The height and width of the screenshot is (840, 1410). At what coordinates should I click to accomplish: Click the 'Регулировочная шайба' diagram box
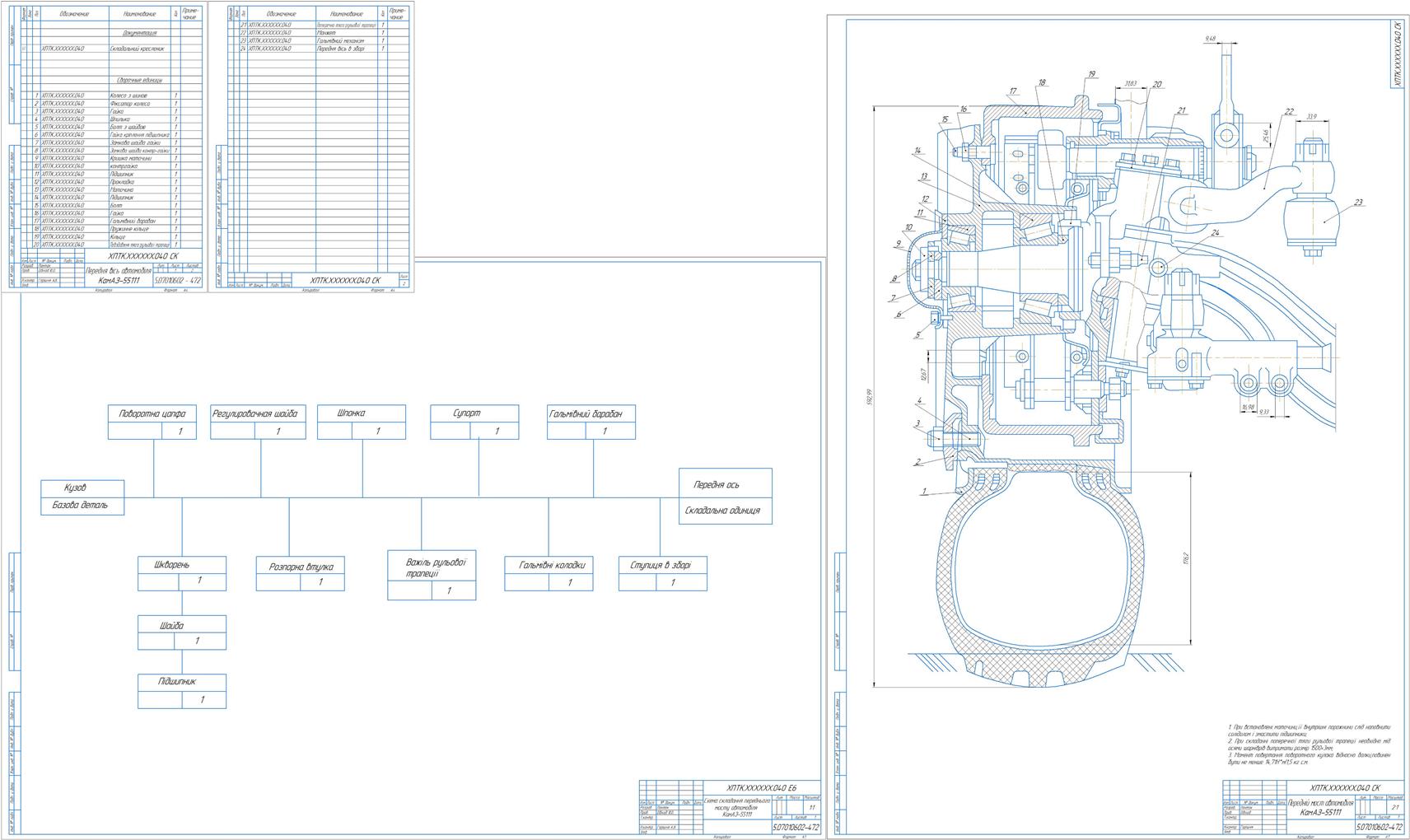pyautogui.click(x=258, y=422)
